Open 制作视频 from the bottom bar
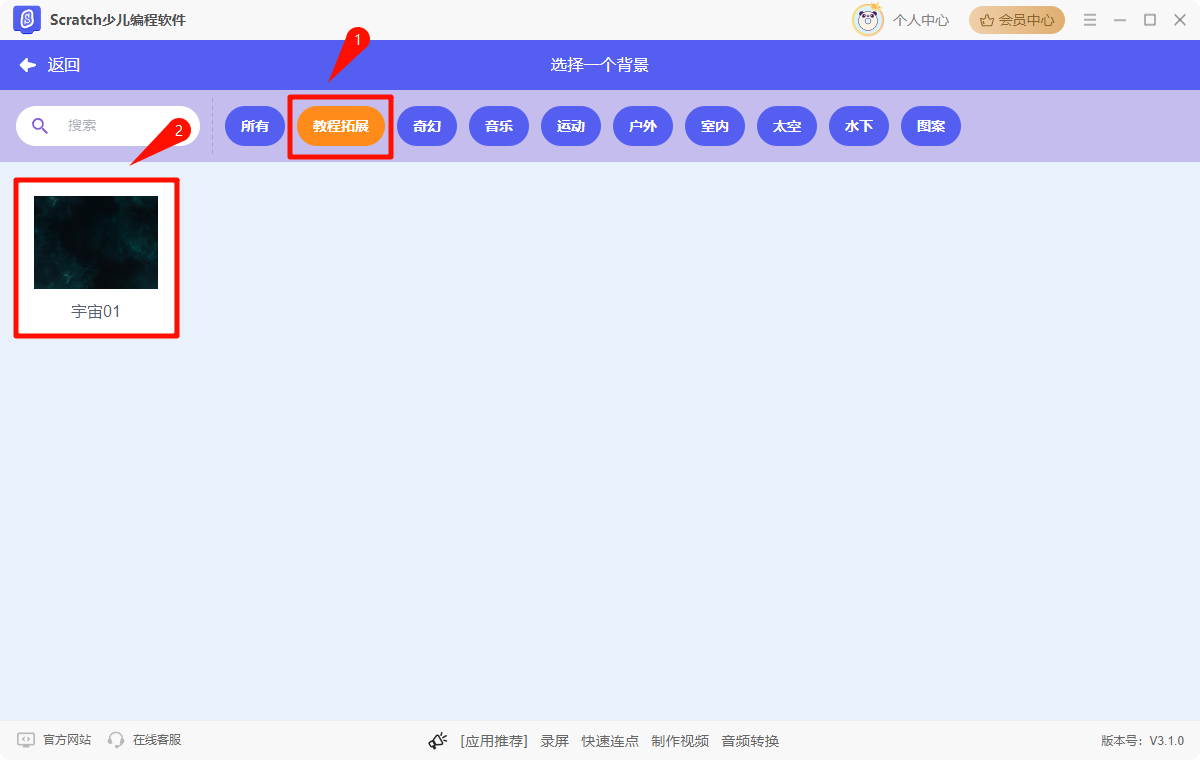1200x760 pixels. (x=681, y=740)
